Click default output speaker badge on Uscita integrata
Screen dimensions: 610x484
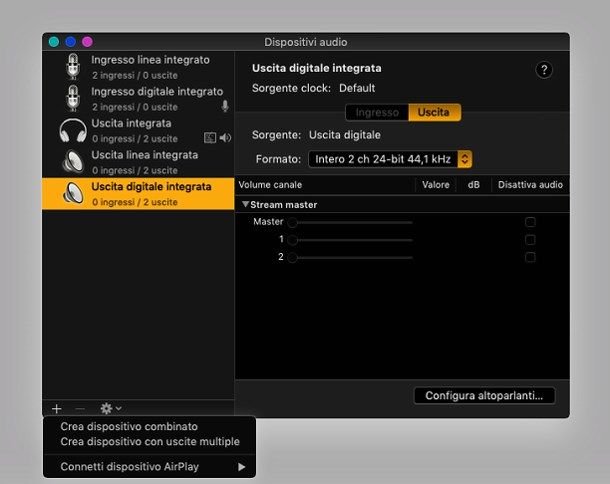pos(225,138)
